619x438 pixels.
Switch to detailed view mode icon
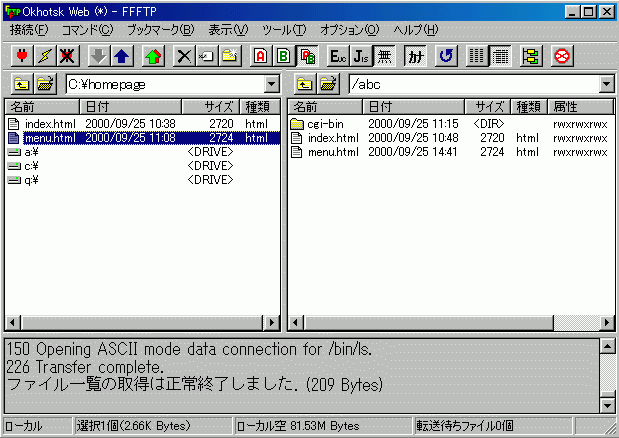[500, 56]
